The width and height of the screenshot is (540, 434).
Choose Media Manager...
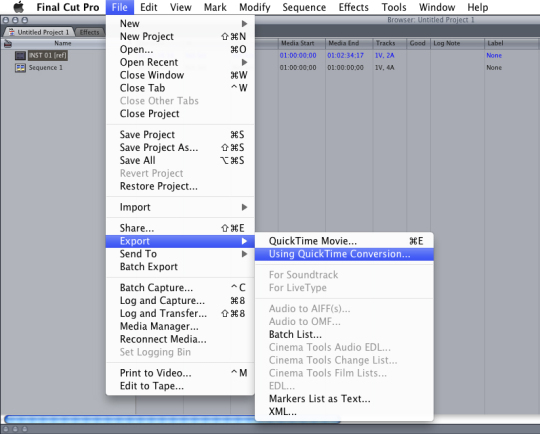click(x=180, y=326)
